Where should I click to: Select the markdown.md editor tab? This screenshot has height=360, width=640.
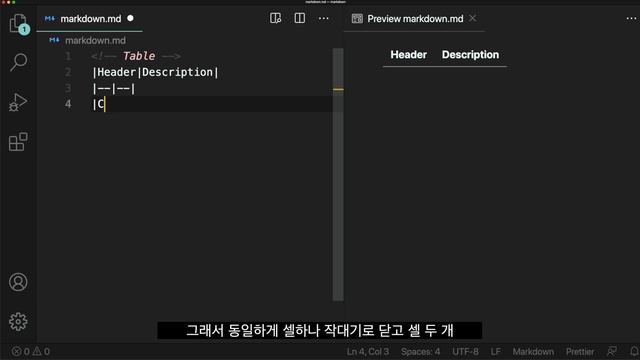(89, 19)
